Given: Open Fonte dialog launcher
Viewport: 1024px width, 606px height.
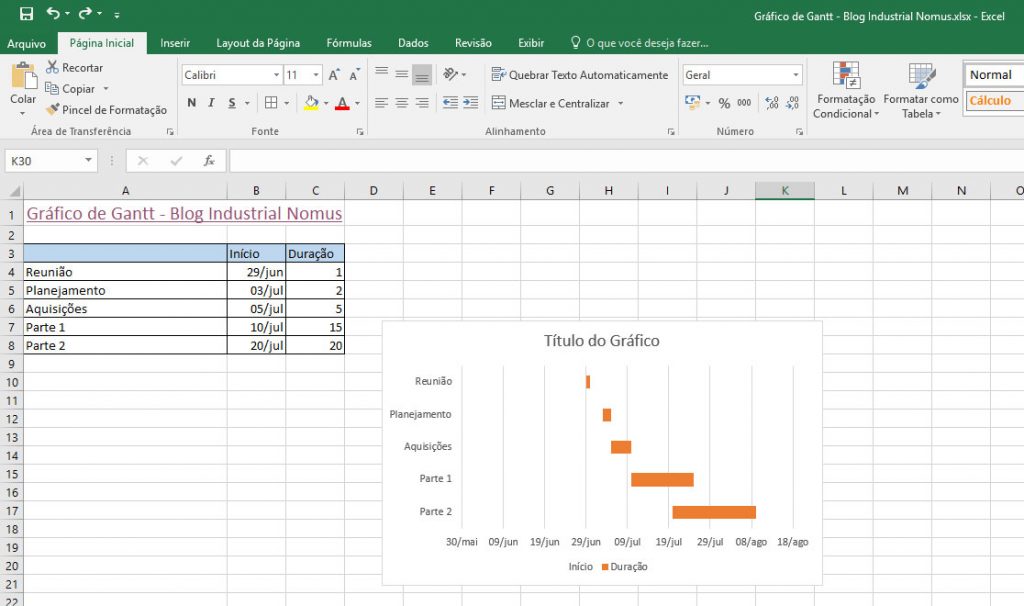Looking at the screenshot, I should [360, 132].
